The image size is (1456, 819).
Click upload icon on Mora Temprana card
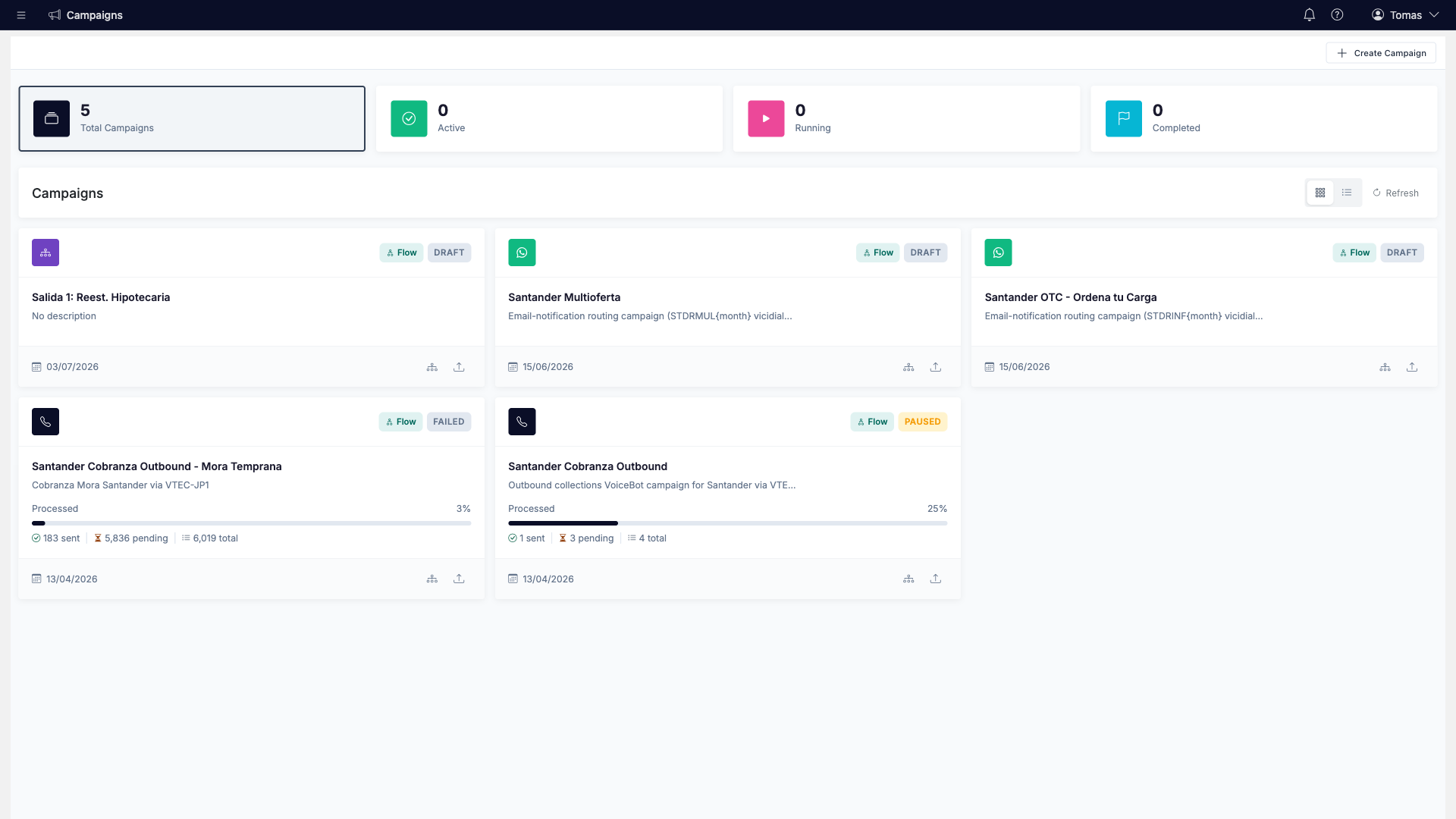(459, 579)
